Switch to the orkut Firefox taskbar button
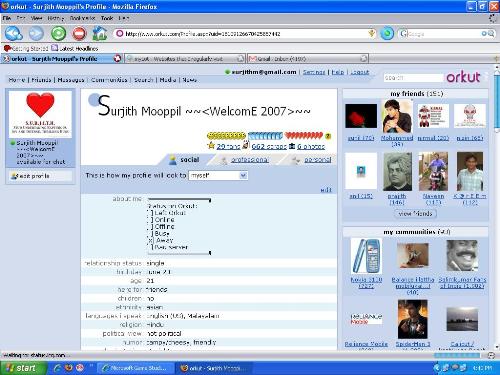Viewport: 500px width, 375px height. pos(213,368)
